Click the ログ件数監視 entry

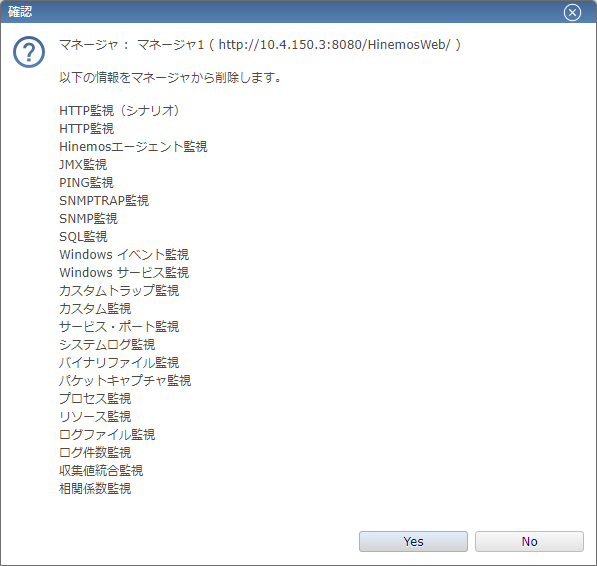(95, 453)
